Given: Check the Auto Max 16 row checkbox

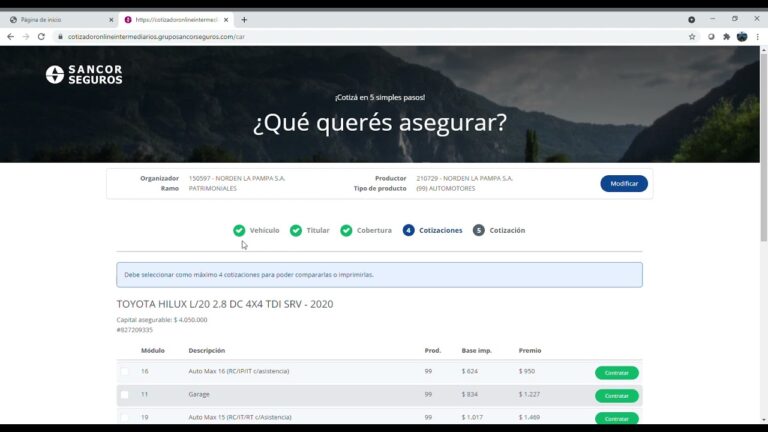Looking at the screenshot, I should (x=124, y=372).
